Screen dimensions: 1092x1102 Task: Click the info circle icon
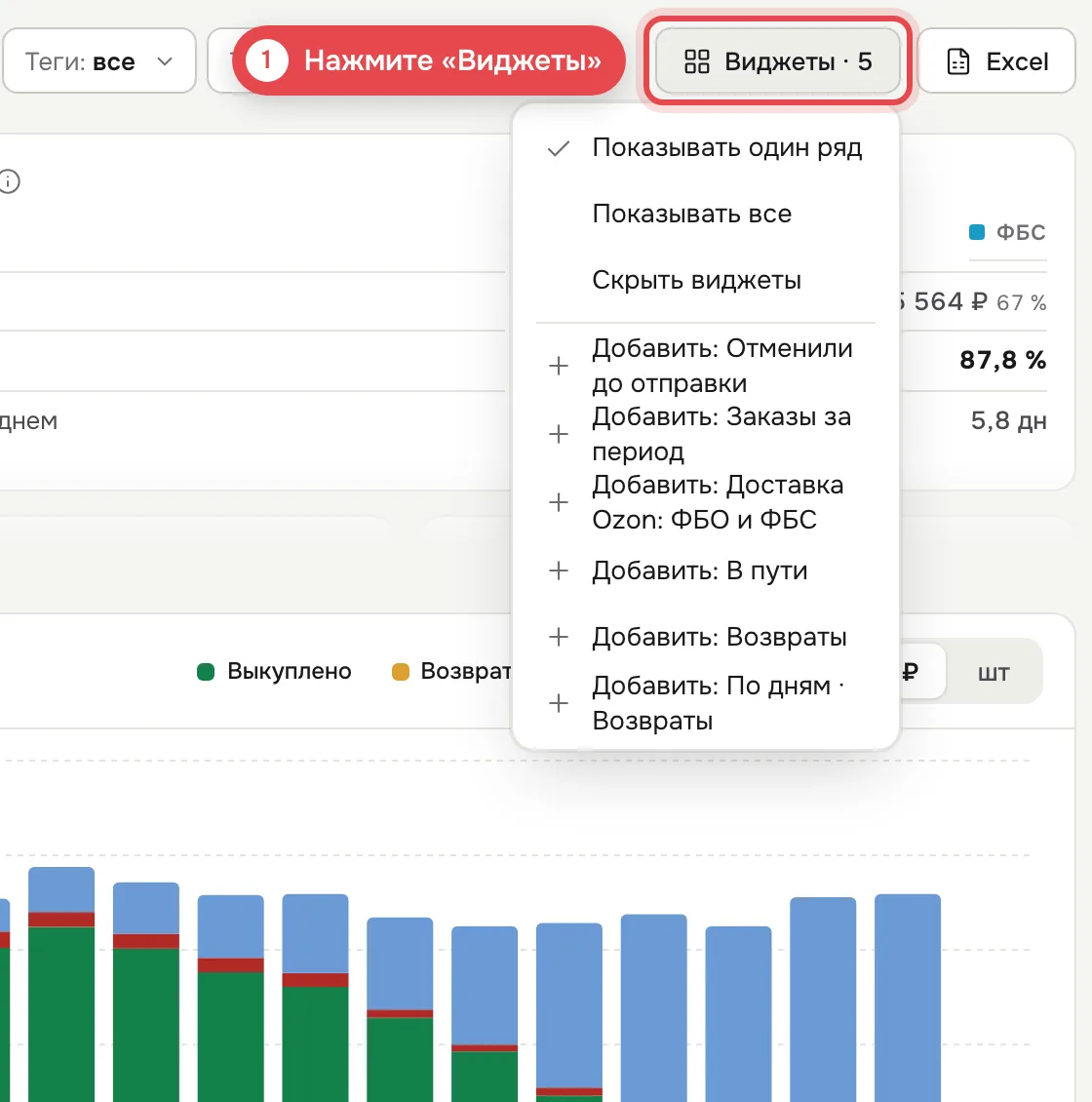pos(9,181)
